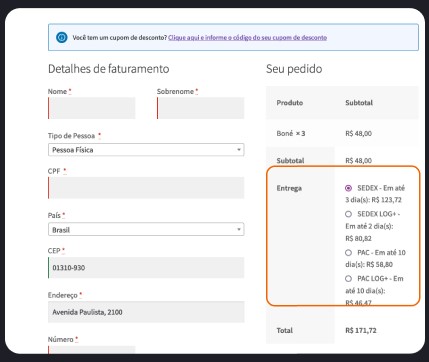
Task: Click the Entrega label
Action: [x=289, y=188]
